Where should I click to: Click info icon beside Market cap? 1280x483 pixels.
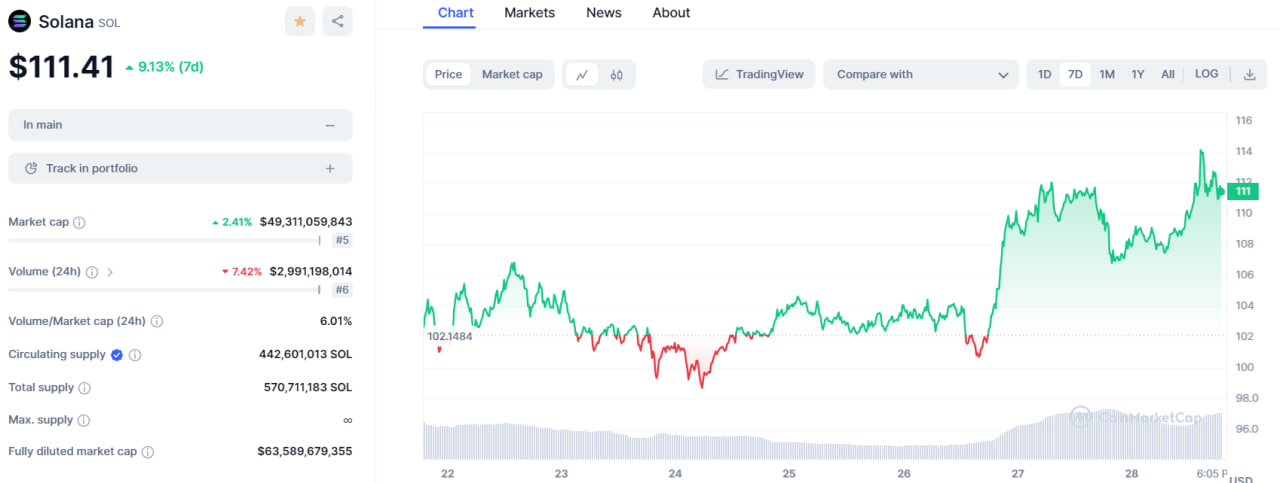pos(80,222)
